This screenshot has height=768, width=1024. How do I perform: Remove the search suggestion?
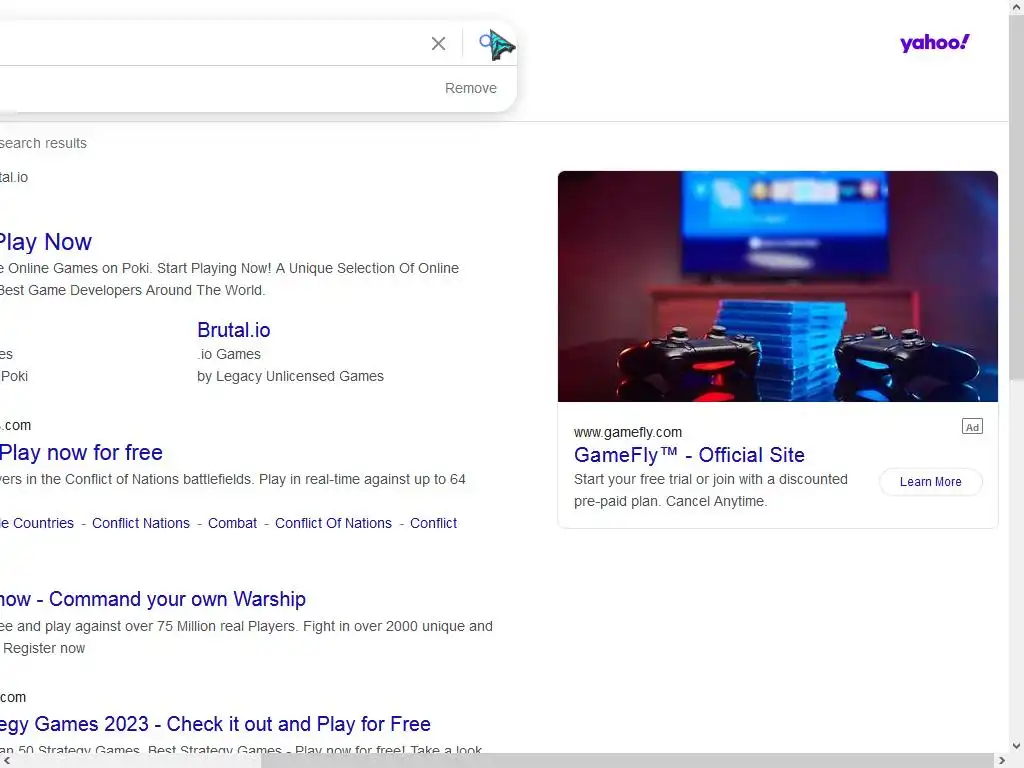(x=470, y=88)
